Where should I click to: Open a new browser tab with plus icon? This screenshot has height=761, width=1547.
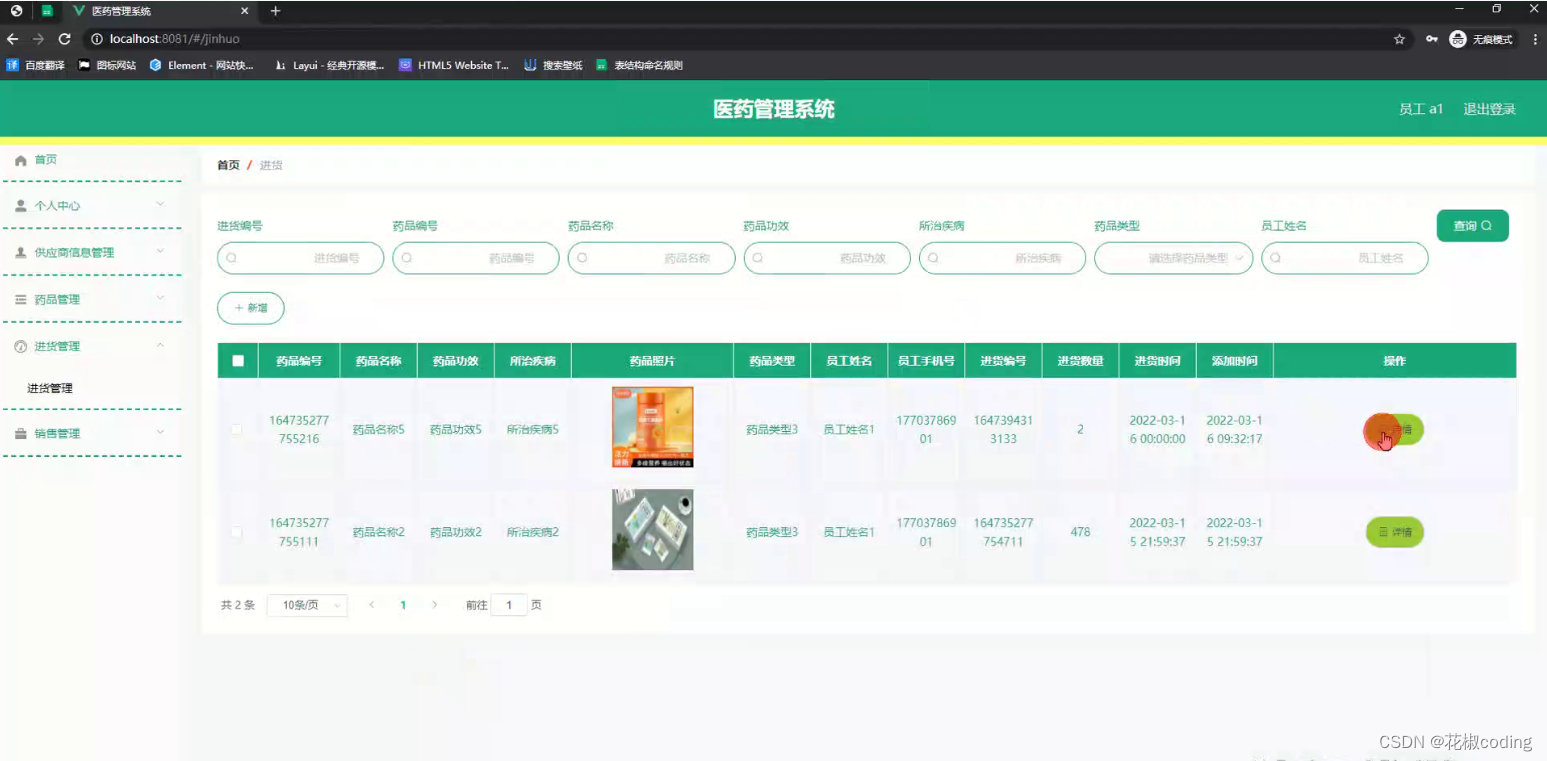pyautogui.click(x=276, y=11)
